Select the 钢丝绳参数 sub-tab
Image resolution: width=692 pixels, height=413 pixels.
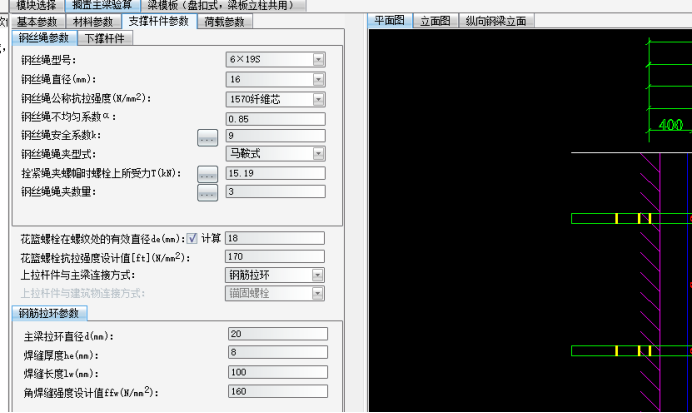coord(44,38)
